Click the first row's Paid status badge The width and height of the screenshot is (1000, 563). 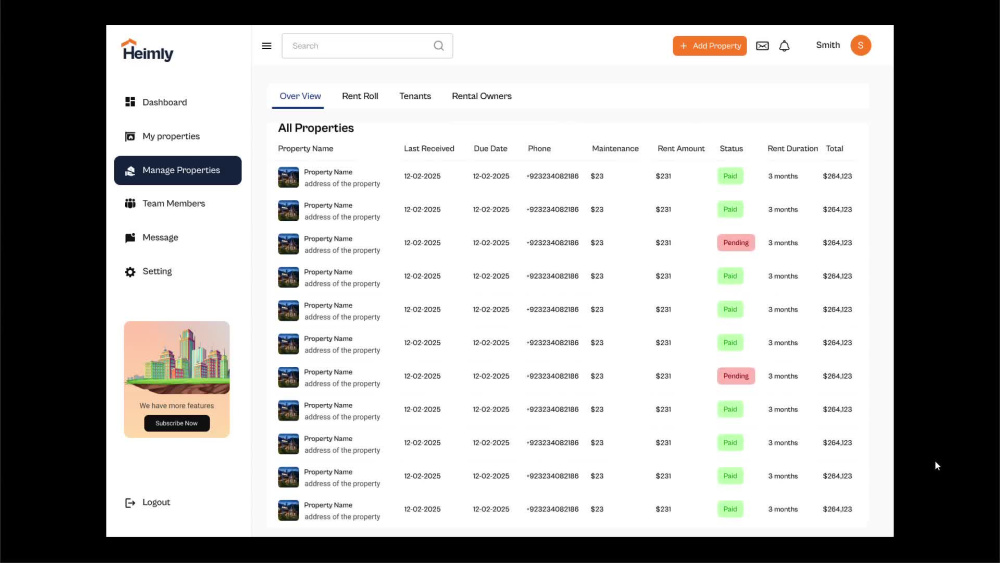730,176
